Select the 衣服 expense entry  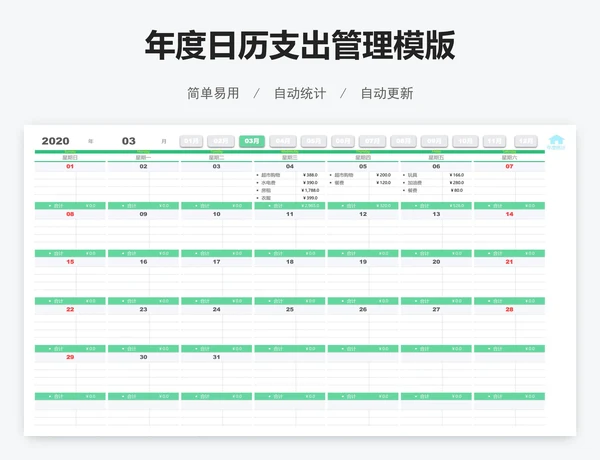tap(266, 198)
